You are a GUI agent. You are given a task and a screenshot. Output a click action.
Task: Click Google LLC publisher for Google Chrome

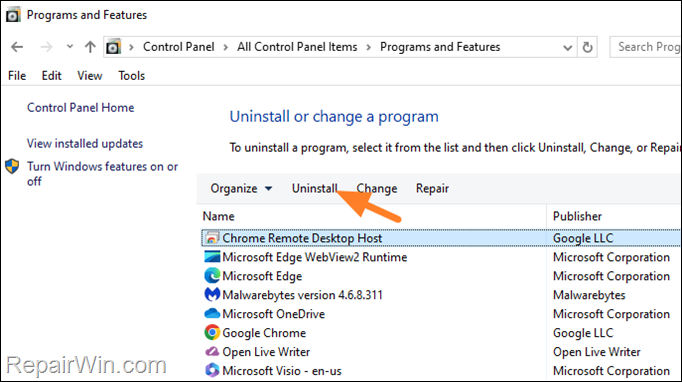(583, 333)
